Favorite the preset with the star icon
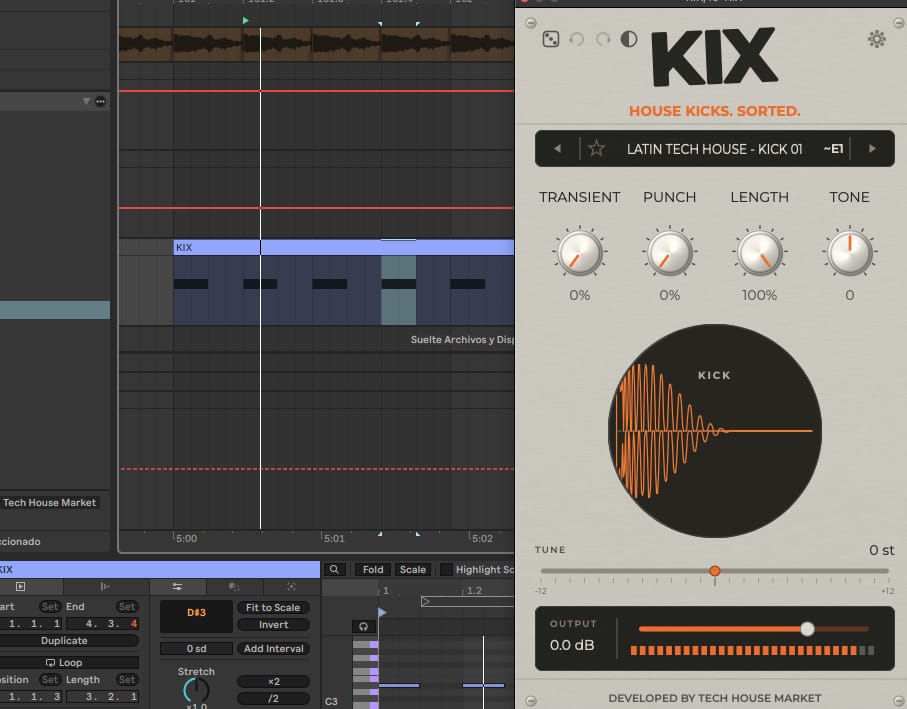This screenshot has height=709, width=907. (x=596, y=149)
